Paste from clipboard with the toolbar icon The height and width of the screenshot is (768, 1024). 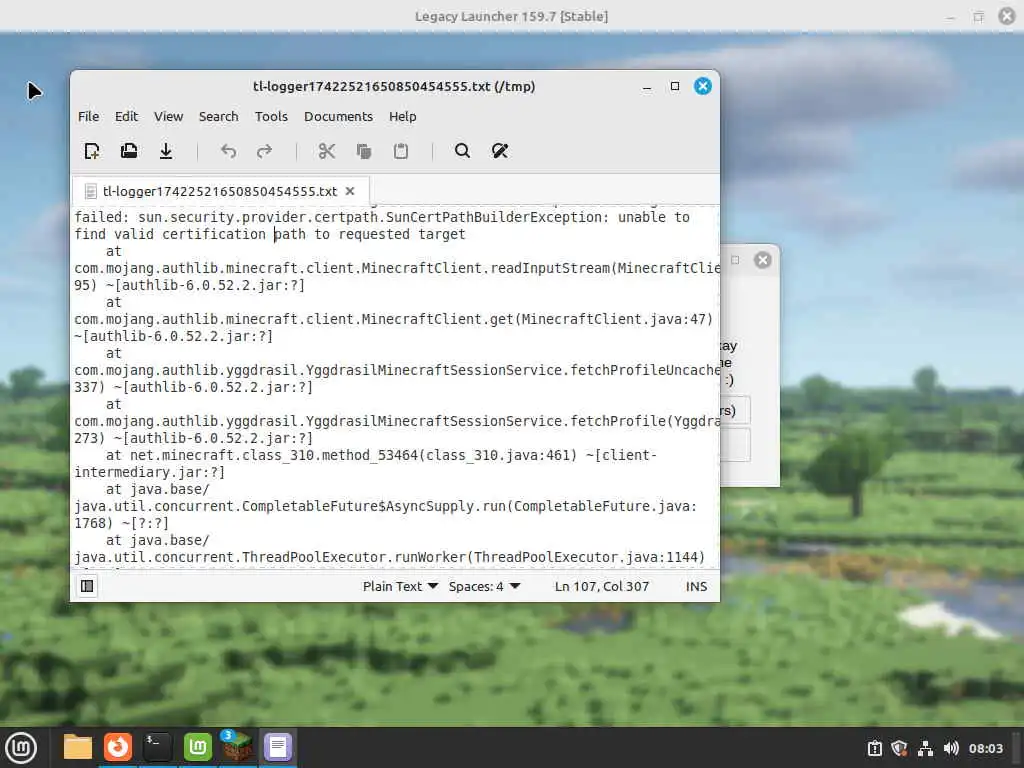pyautogui.click(x=401, y=152)
